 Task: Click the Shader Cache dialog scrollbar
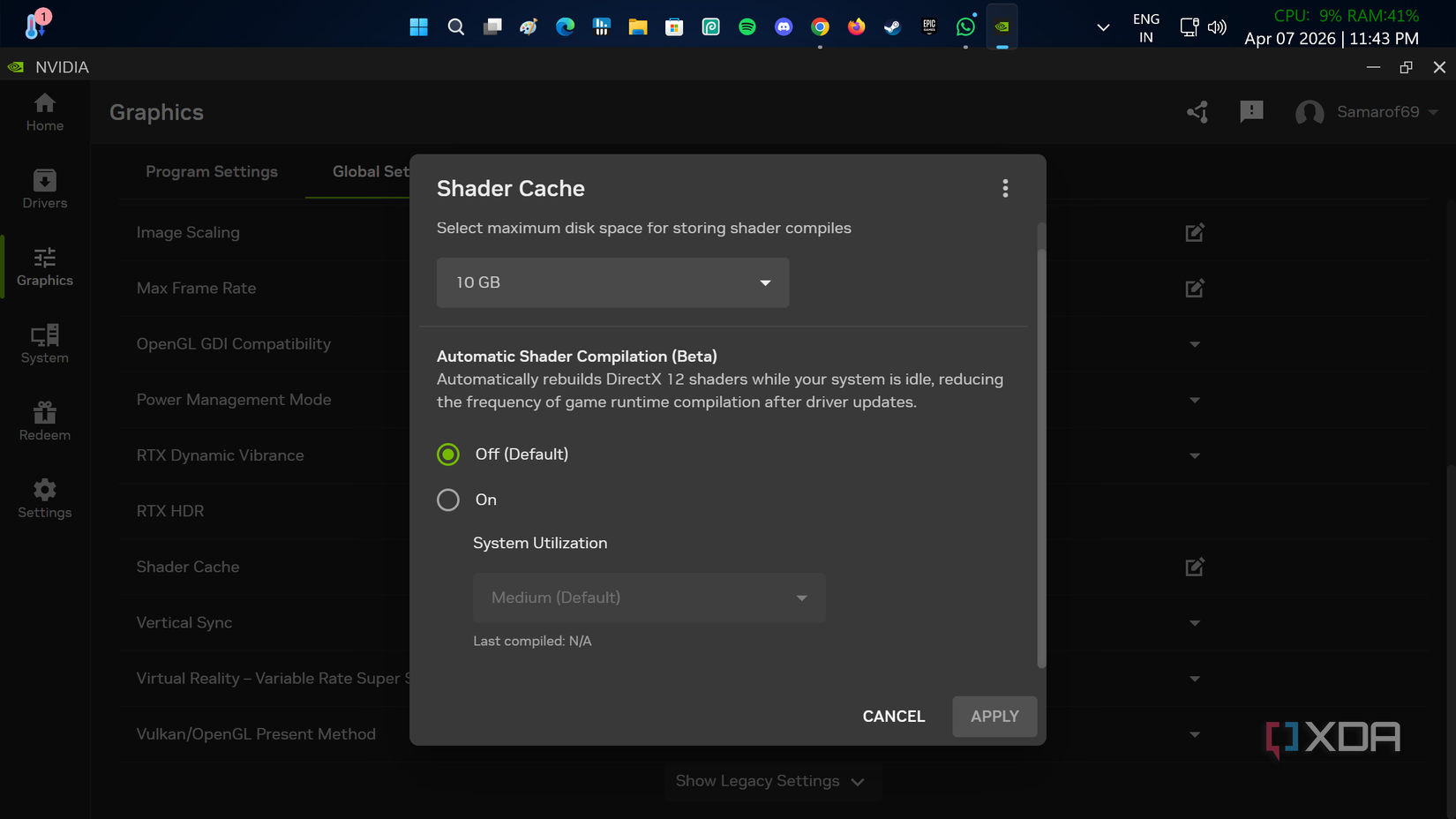coord(1041,459)
